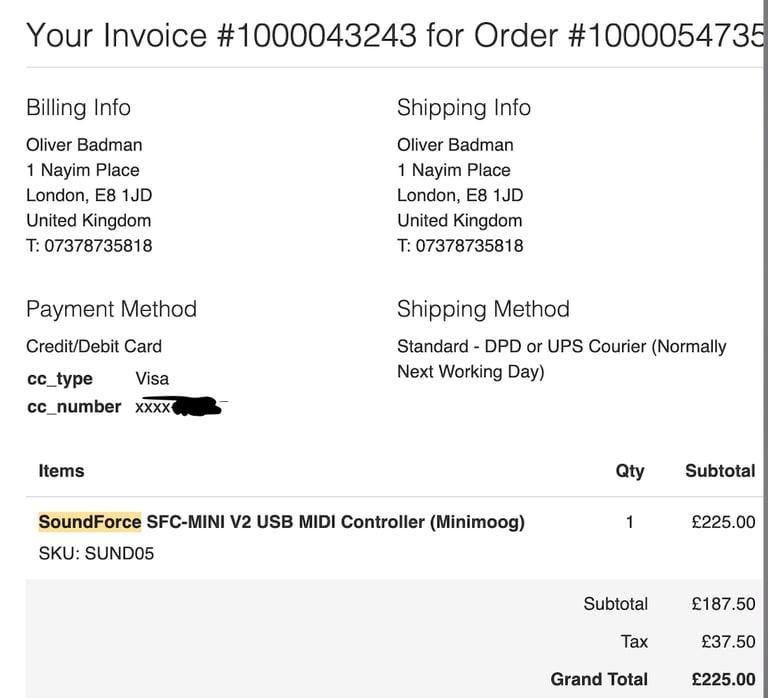Image resolution: width=768 pixels, height=698 pixels.
Task: Click the Tax amount £37.50
Action: coord(728,642)
